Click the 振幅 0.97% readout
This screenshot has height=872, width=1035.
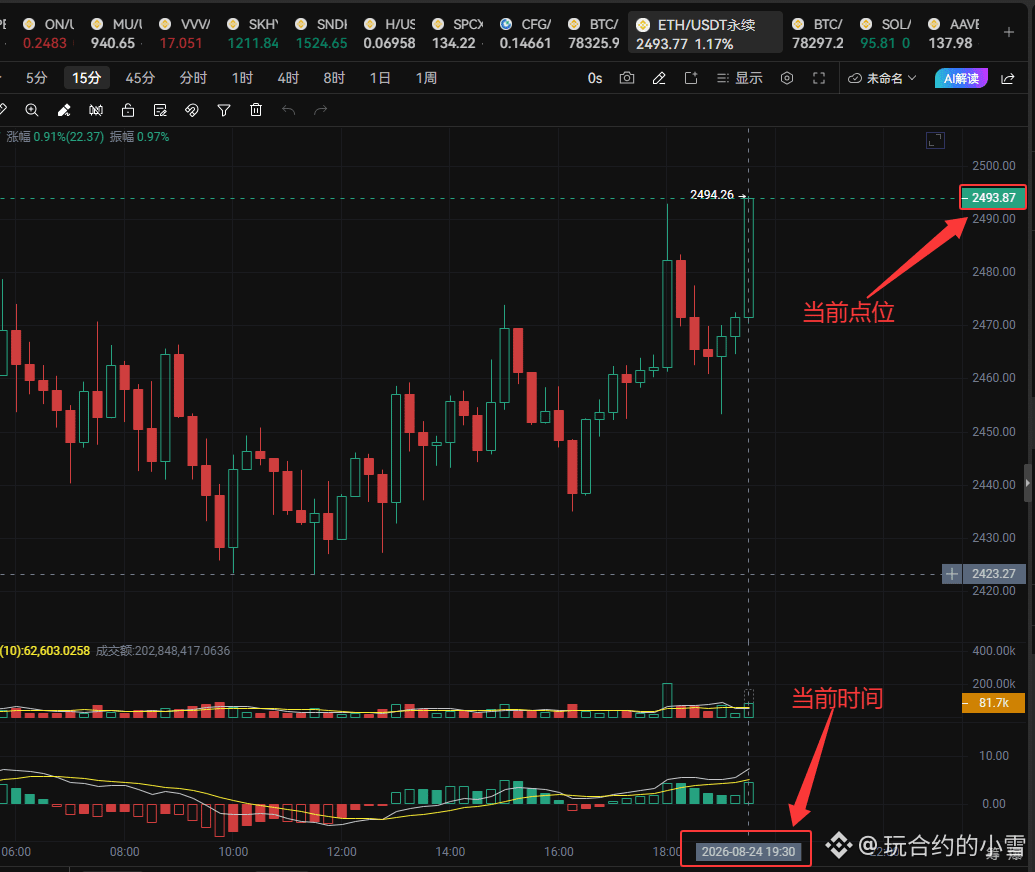click(139, 137)
